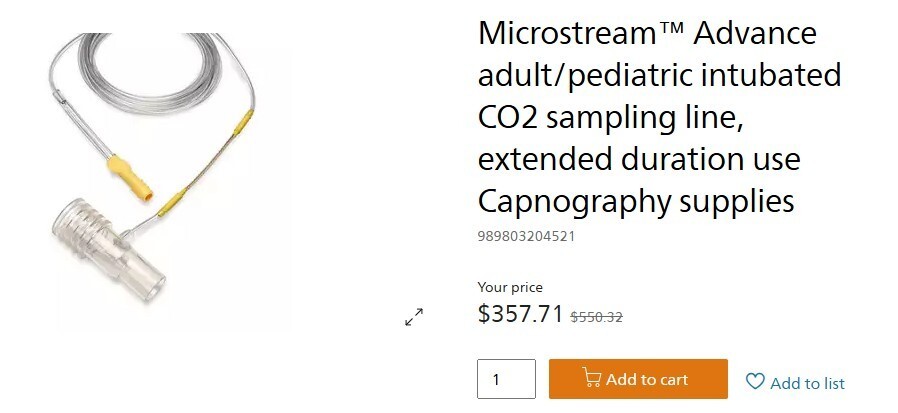Open the sampling line product photo
Screen dimensions: 898x413
[x=165, y=180]
